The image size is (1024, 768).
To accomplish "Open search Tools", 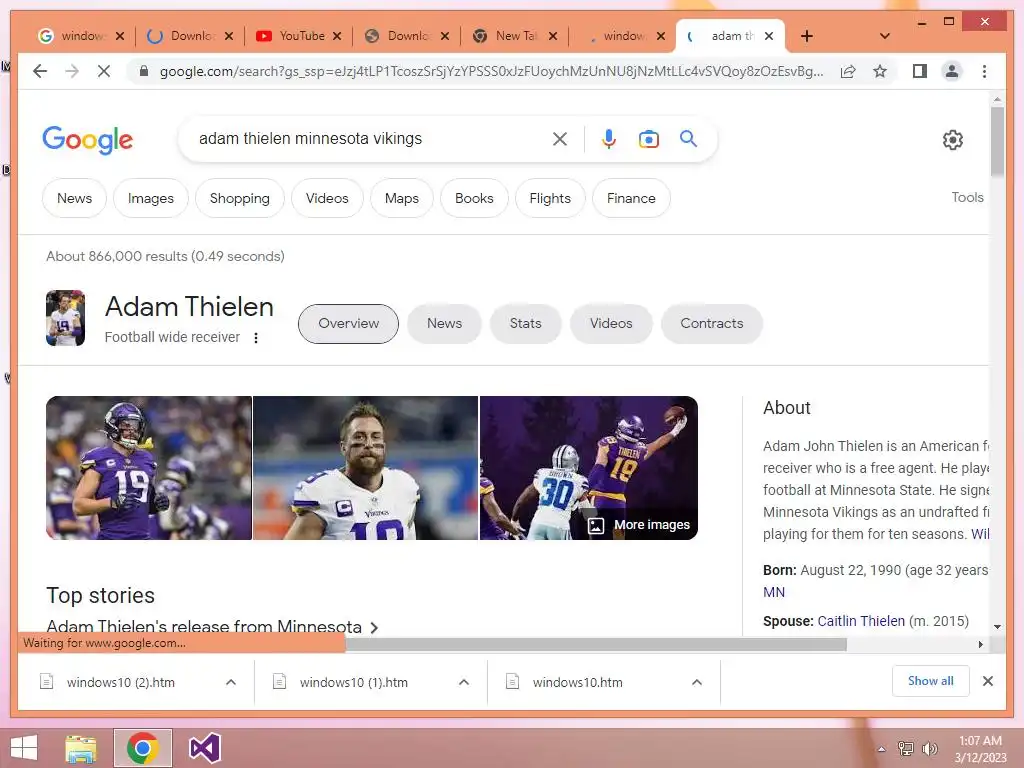I will click(967, 197).
